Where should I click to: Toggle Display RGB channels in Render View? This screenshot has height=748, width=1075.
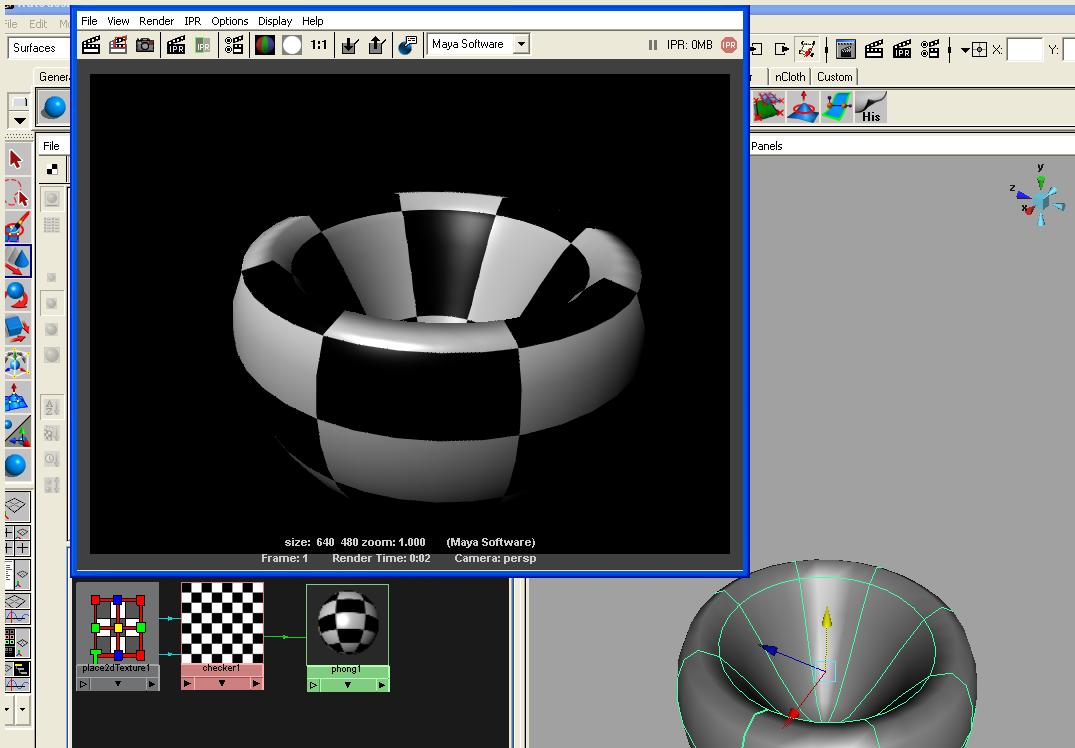[265, 45]
